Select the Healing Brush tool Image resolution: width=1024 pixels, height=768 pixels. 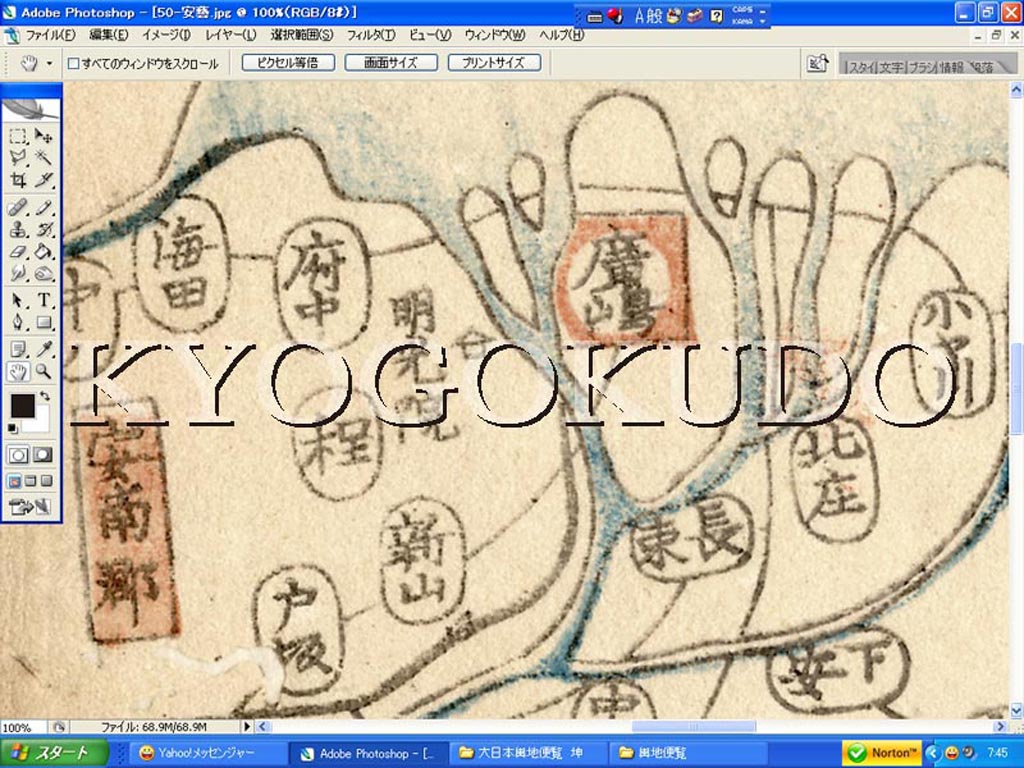18,208
